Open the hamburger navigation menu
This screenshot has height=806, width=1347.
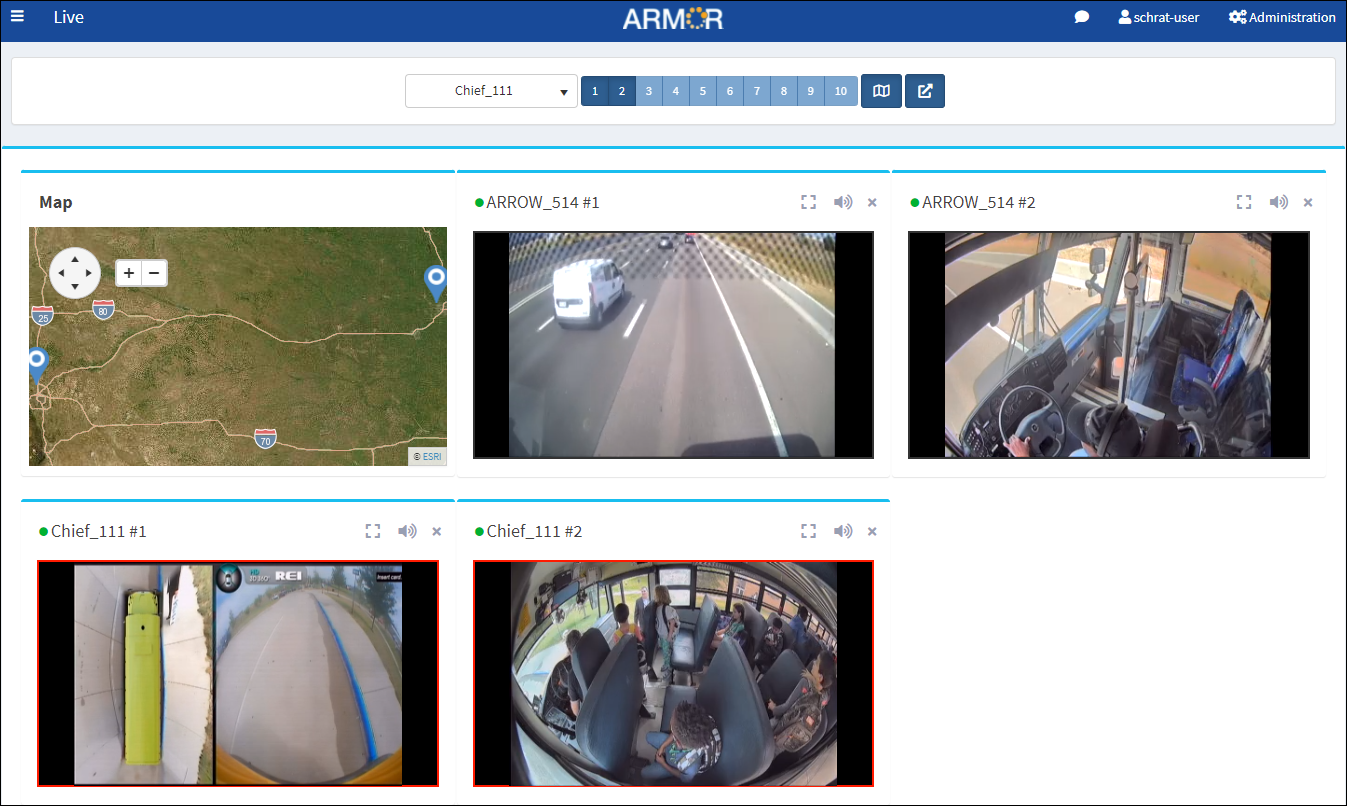pos(17,16)
